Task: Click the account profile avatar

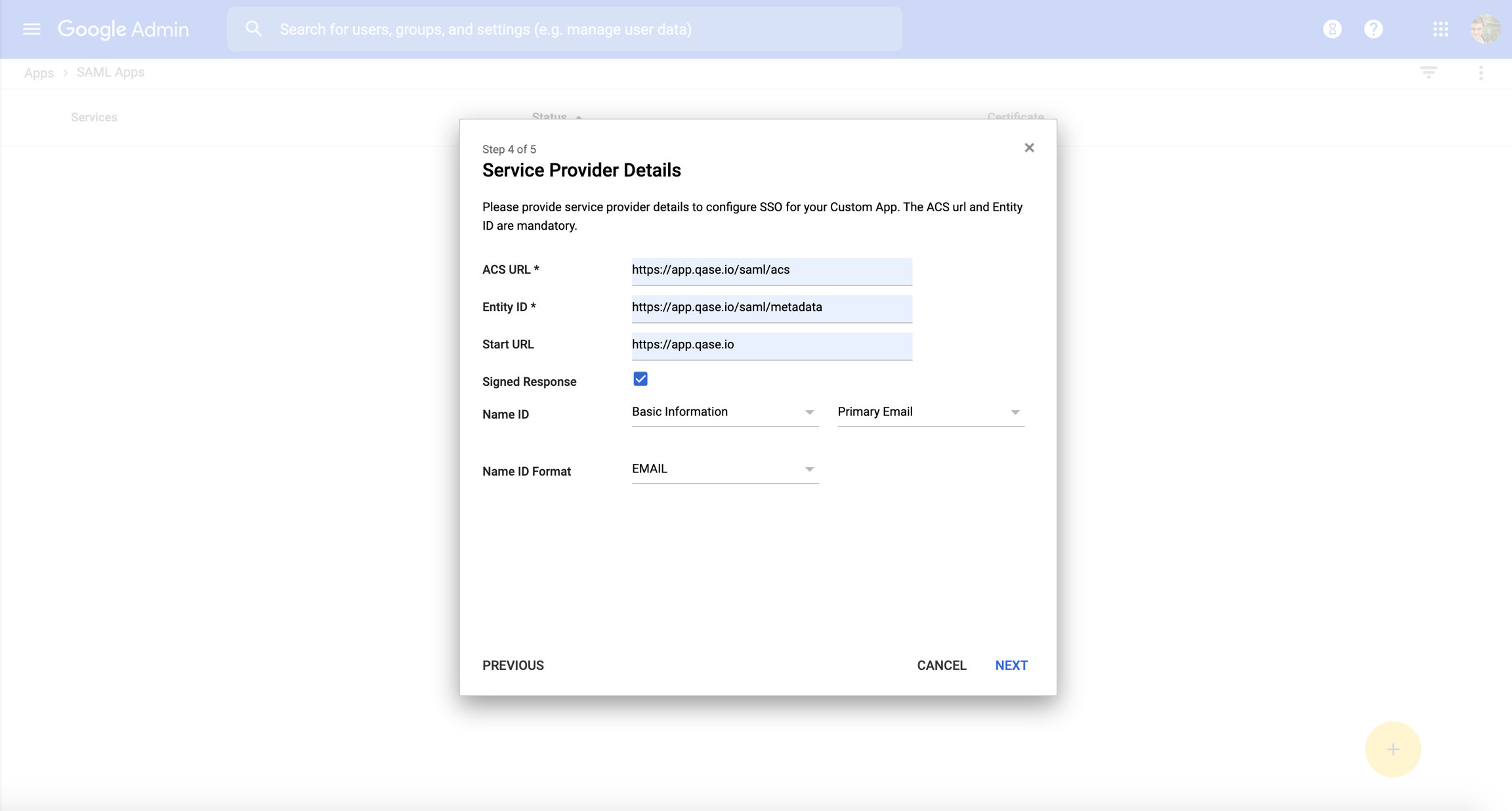Action: click(x=1484, y=29)
